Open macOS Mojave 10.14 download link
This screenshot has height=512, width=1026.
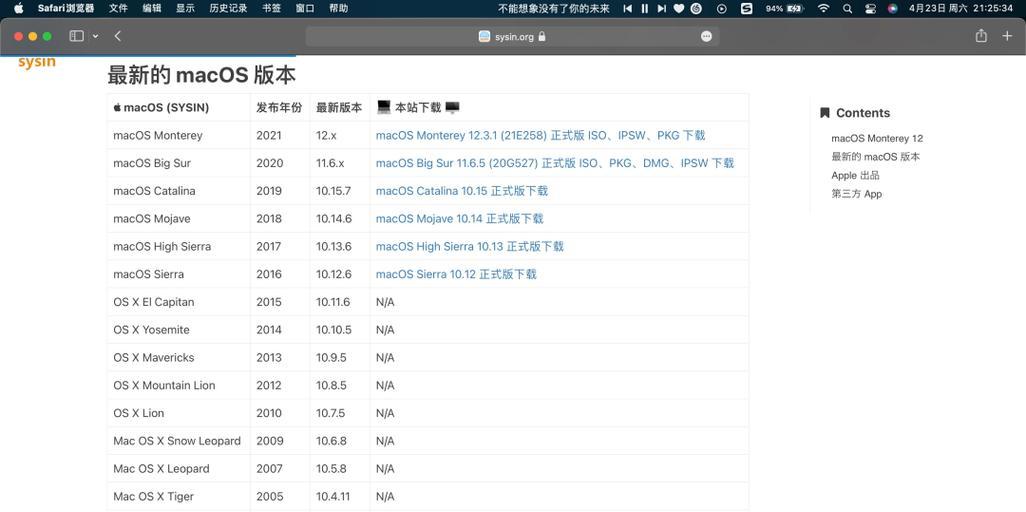459,219
